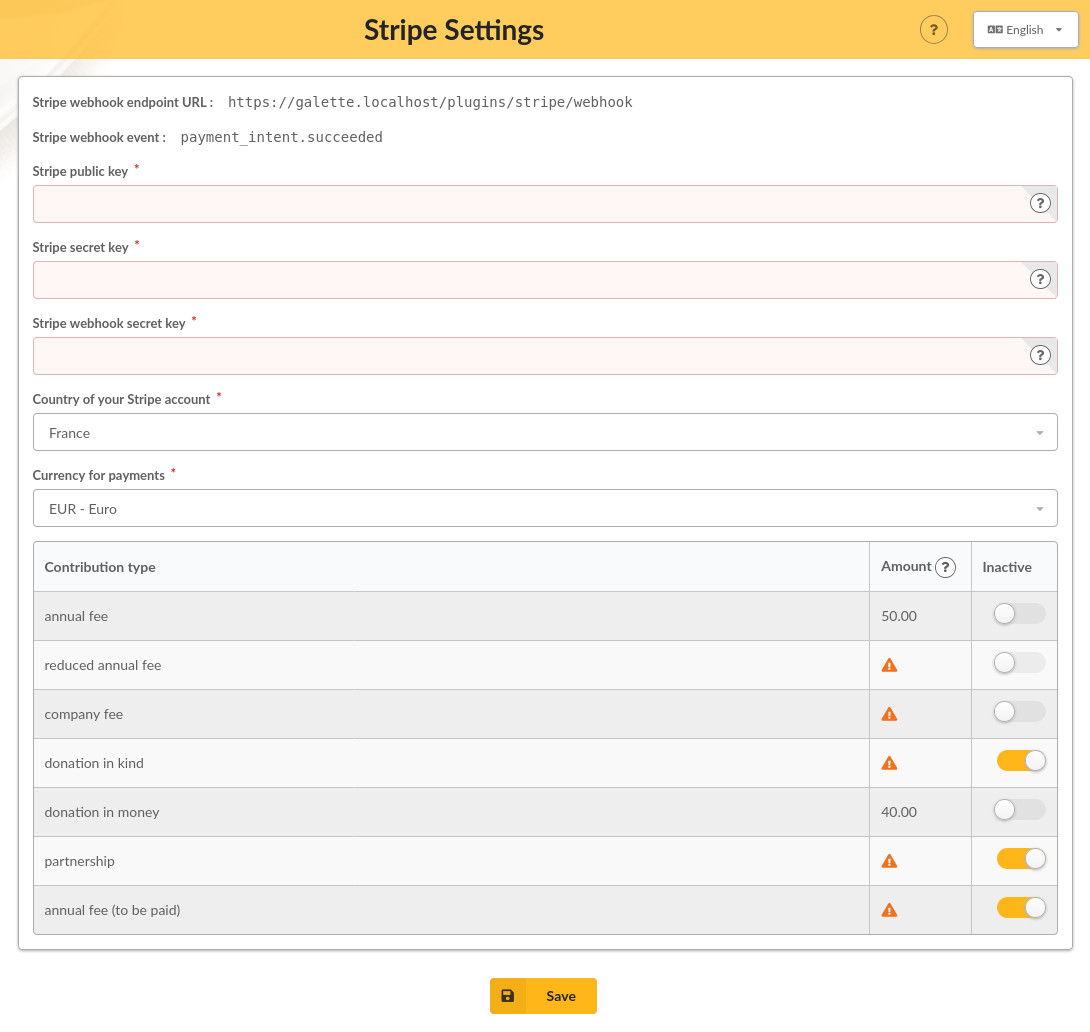This screenshot has height=1032, width=1090.
Task: Click the 'partnership' row label
Action: [x=79, y=862]
